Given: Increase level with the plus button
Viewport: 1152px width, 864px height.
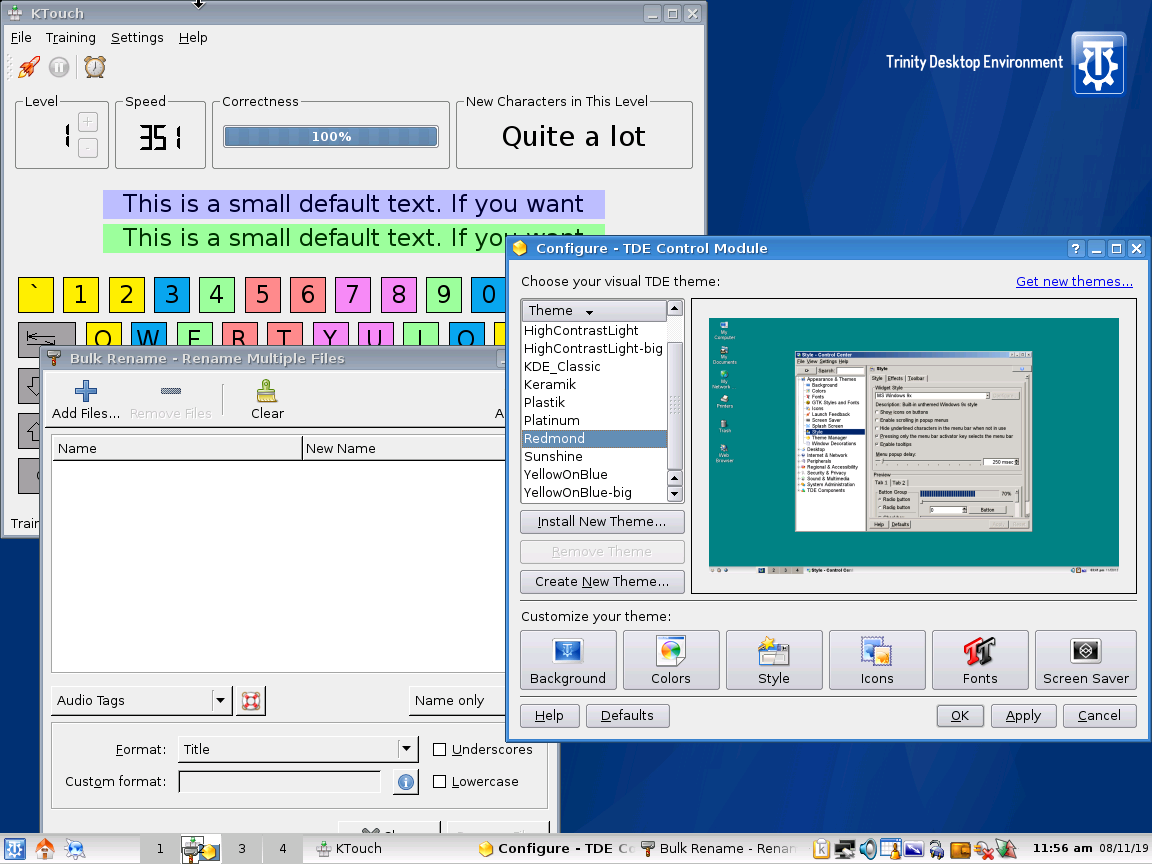Looking at the screenshot, I should (x=87, y=122).
